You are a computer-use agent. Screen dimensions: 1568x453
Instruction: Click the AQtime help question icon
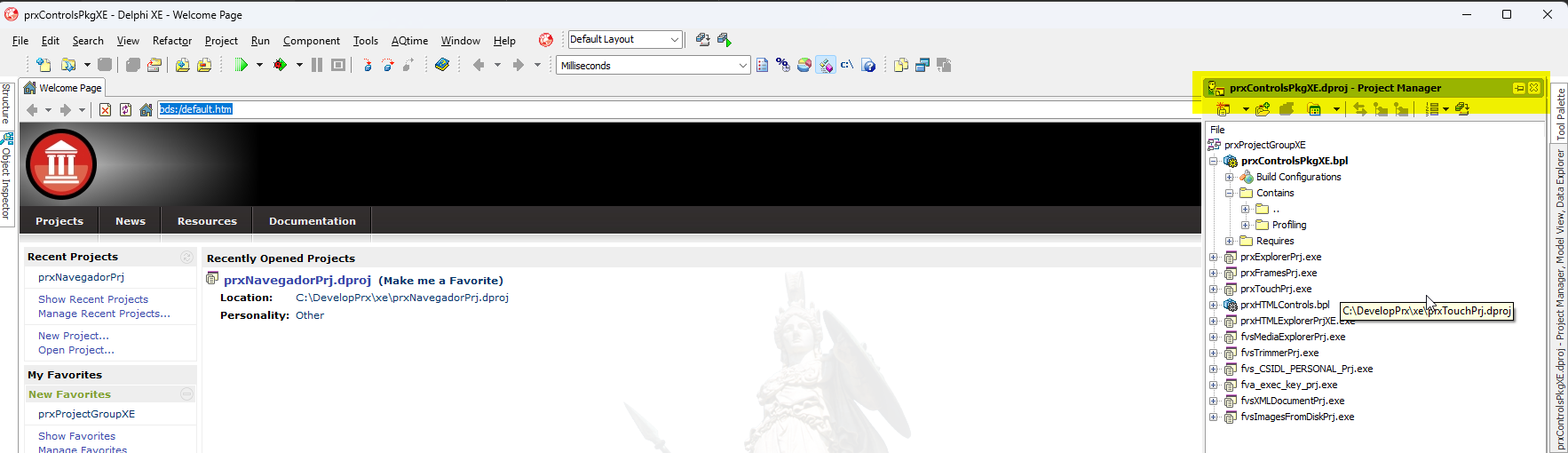(869, 65)
